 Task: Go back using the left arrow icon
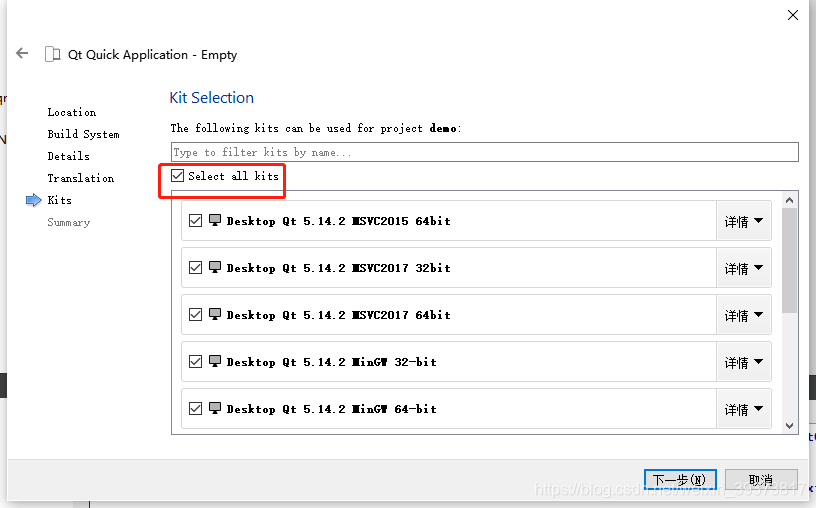(22, 53)
